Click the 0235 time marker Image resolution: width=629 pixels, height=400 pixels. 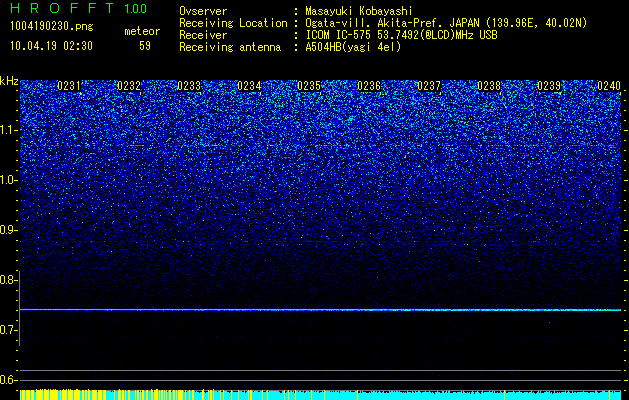pyautogui.click(x=309, y=86)
